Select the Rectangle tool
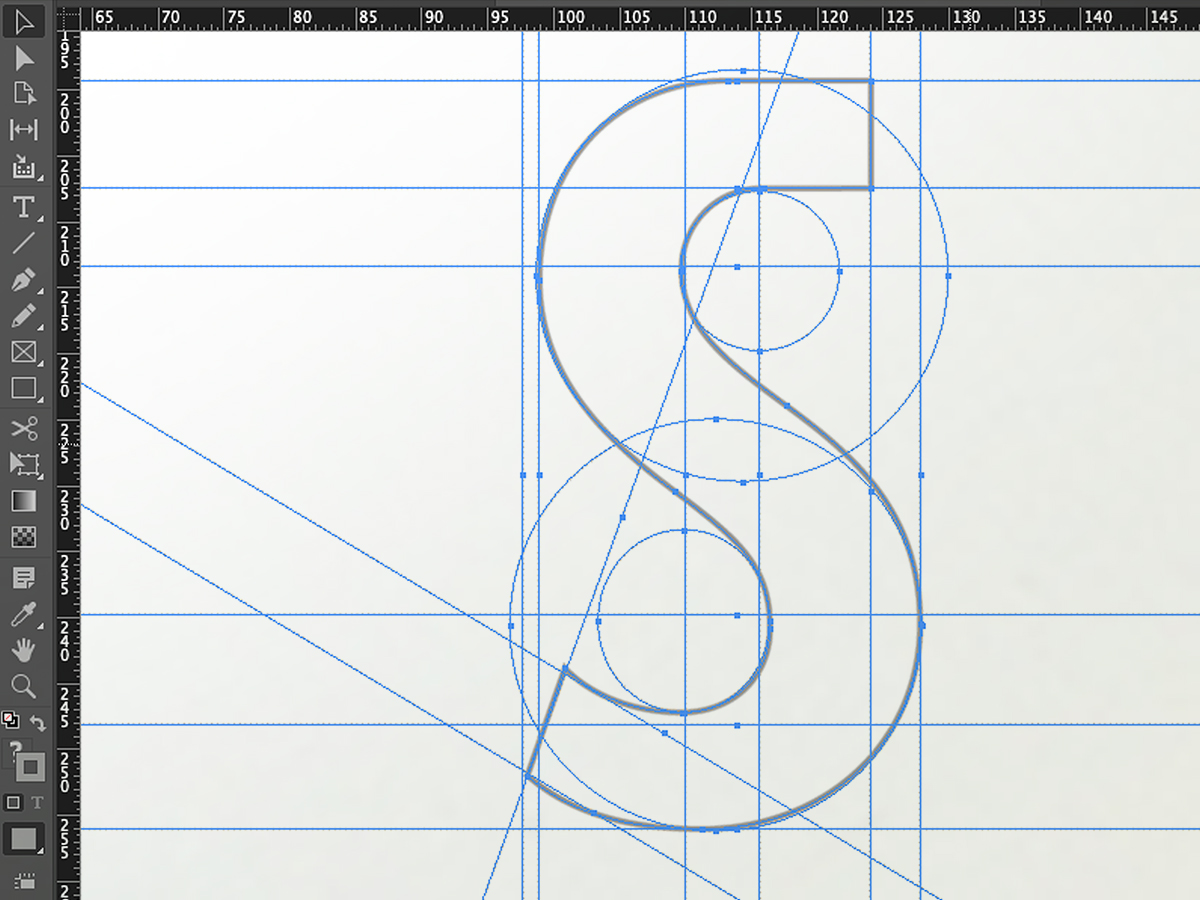 pyautogui.click(x=24, y=388)
